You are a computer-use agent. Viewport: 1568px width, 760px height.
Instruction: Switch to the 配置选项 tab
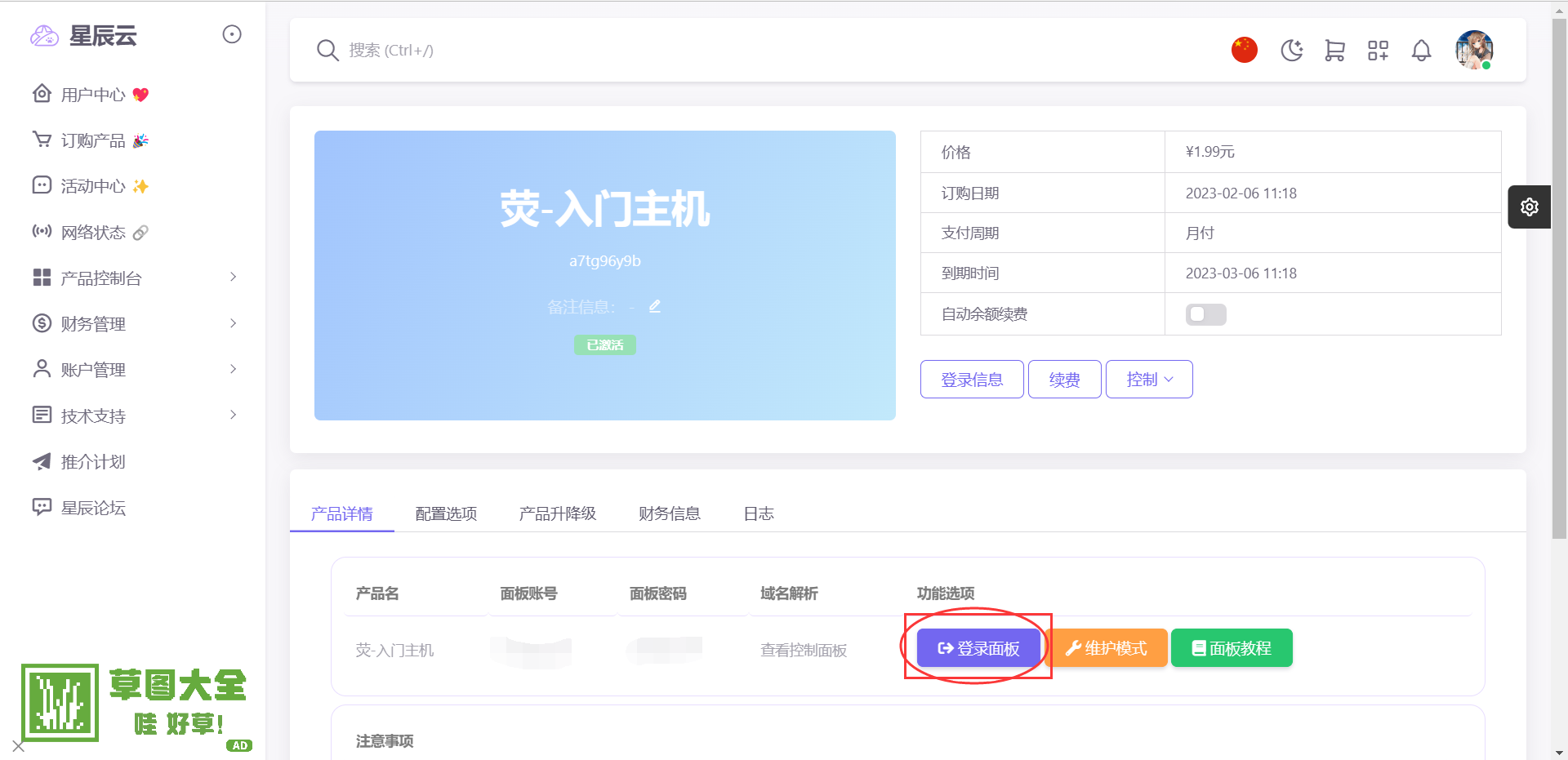pos(446,513)
